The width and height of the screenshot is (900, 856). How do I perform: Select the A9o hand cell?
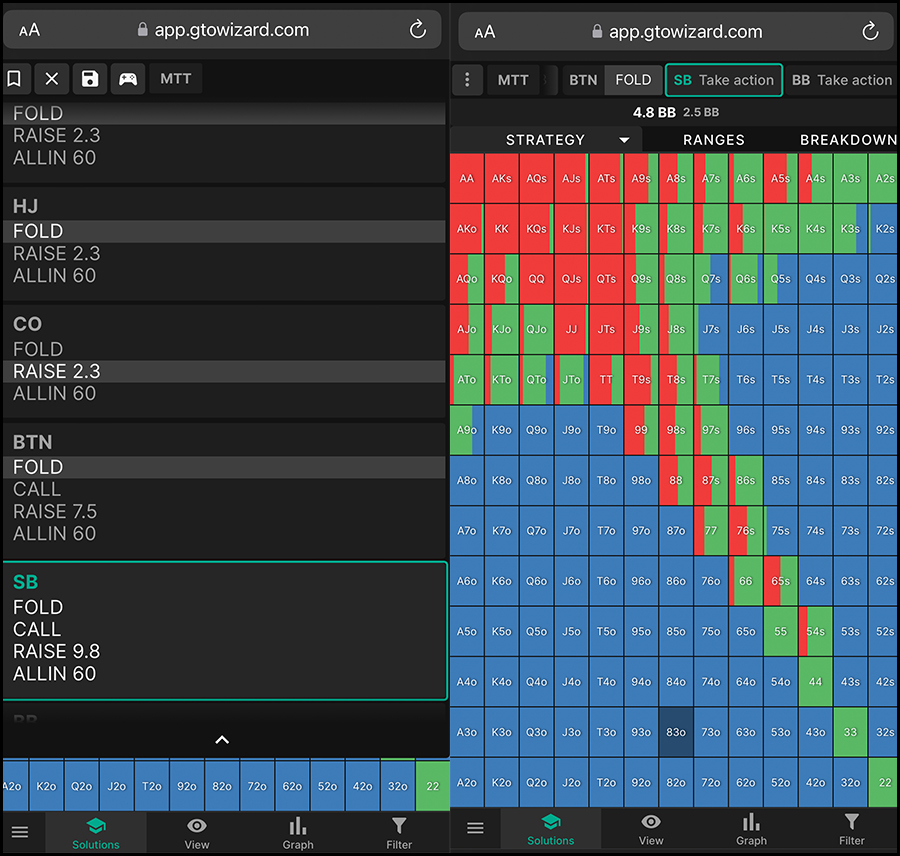click(467, 430)
